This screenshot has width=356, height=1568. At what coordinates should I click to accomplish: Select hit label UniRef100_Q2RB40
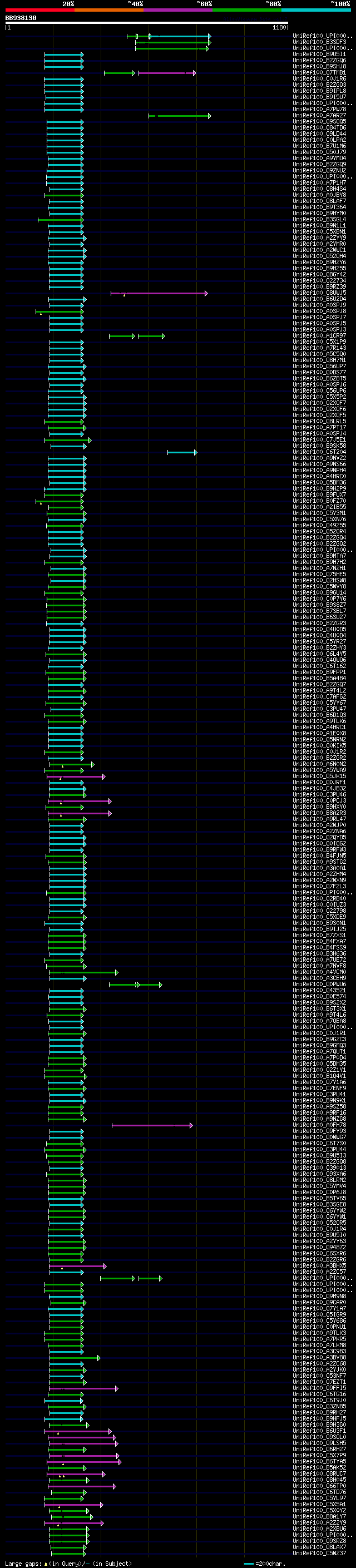pyautogui.click(x=319, y=898)
